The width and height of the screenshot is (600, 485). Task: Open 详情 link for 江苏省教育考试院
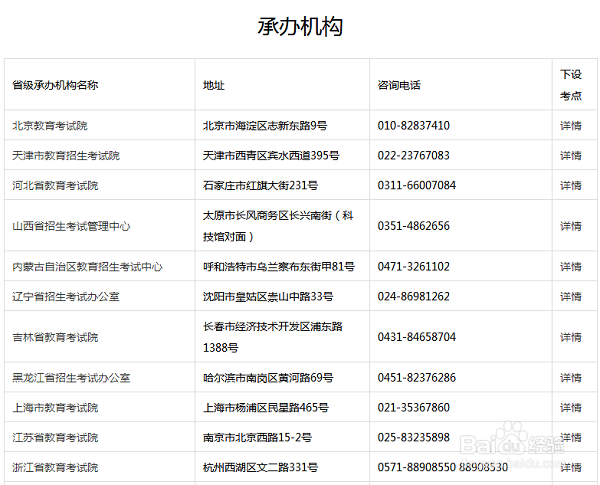571,437
